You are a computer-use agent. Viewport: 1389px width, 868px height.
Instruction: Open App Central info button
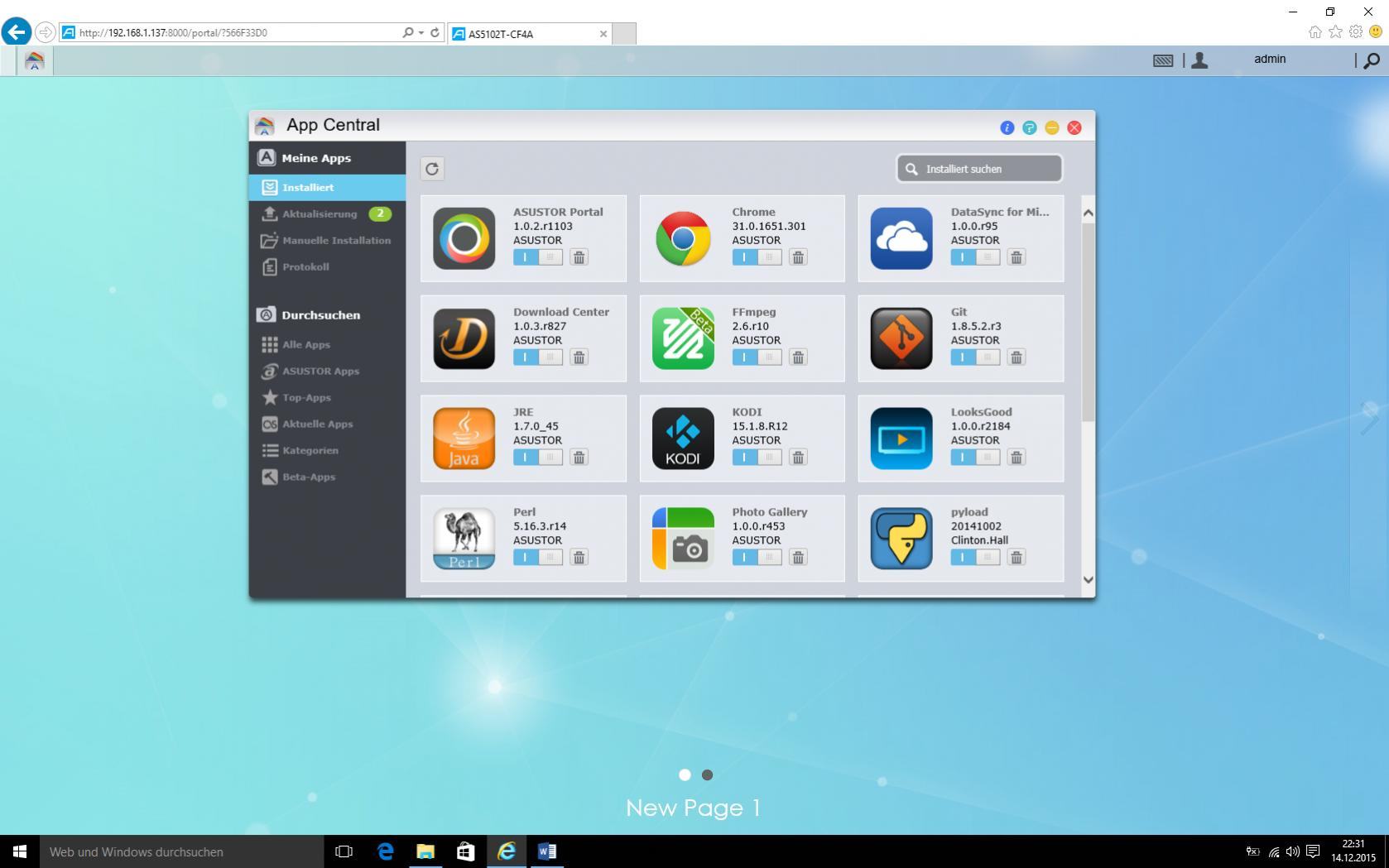click(1007, 127)
